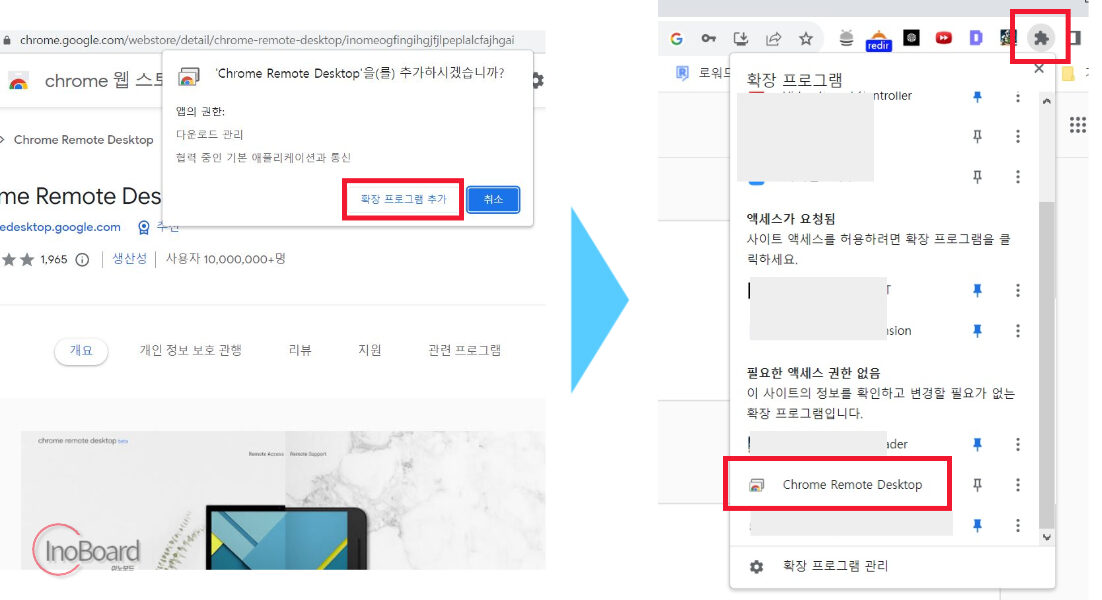Toggle pin on the row directly above 'sion'

(x=977, y=290)
